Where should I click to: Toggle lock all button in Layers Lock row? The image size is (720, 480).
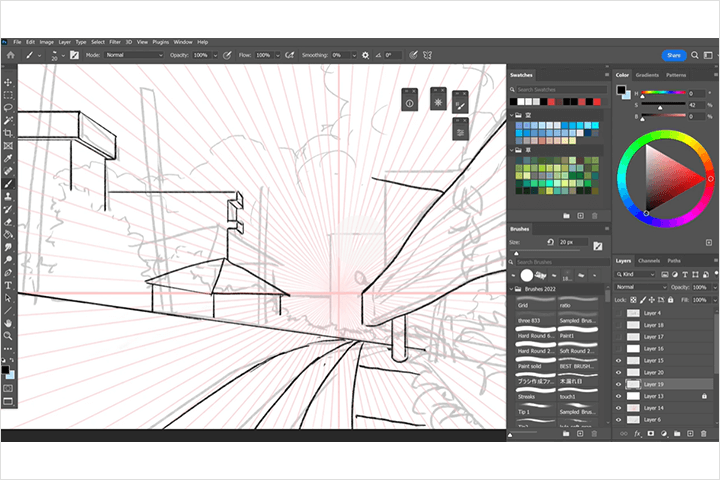click(670, 300)
